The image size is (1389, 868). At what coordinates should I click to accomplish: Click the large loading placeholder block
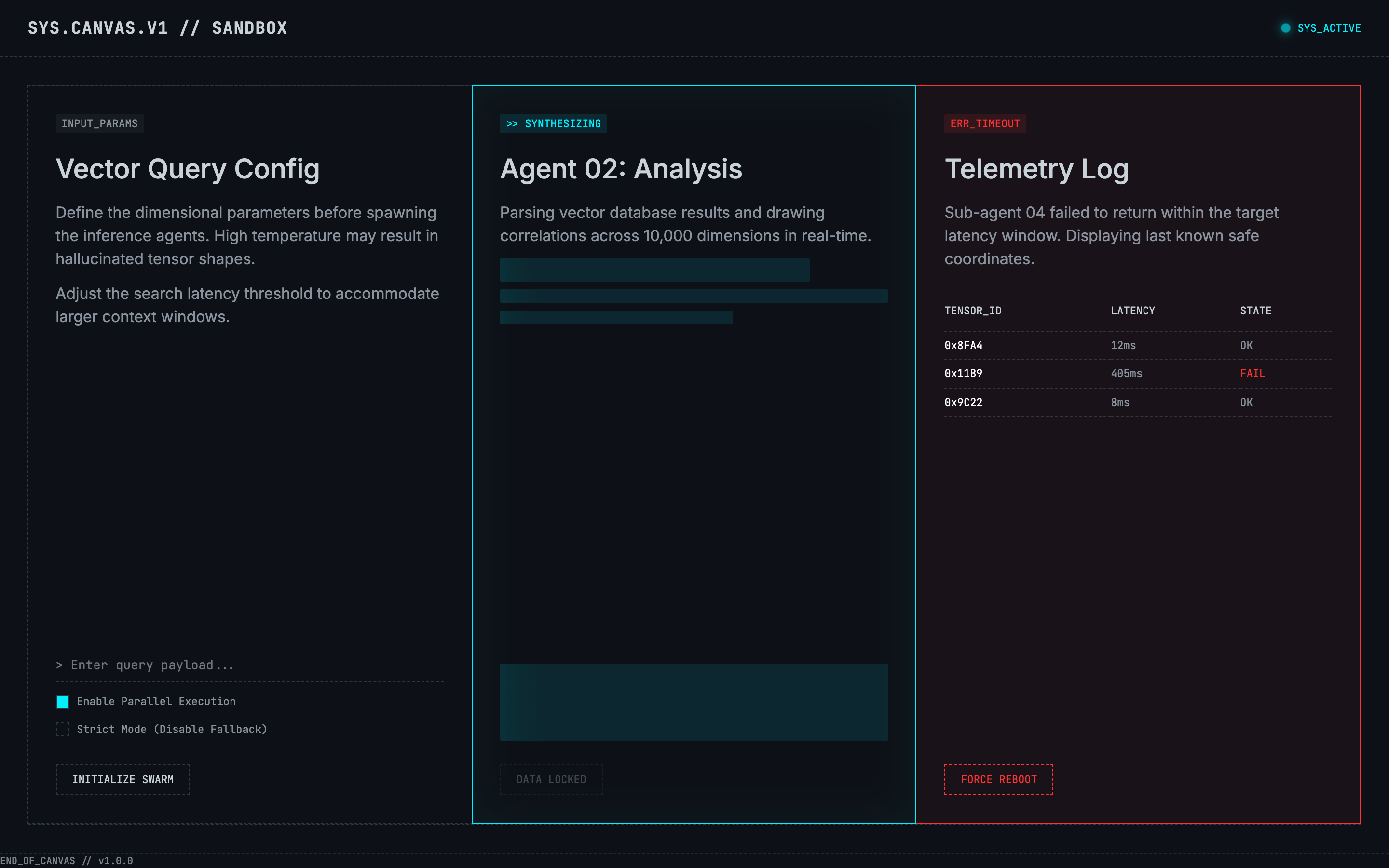click(x=694, y=702)
